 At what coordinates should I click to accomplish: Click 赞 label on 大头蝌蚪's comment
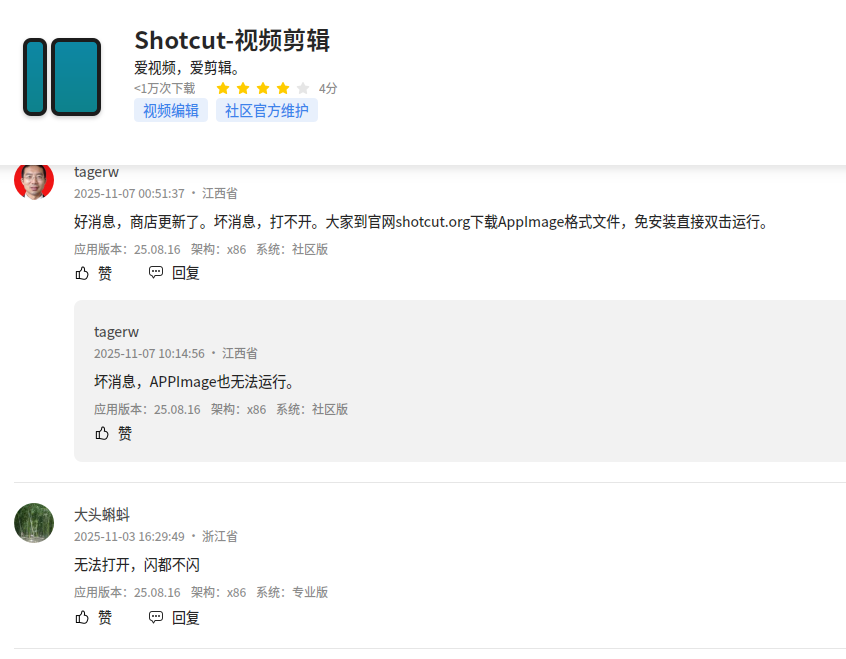tap(105, 617)
